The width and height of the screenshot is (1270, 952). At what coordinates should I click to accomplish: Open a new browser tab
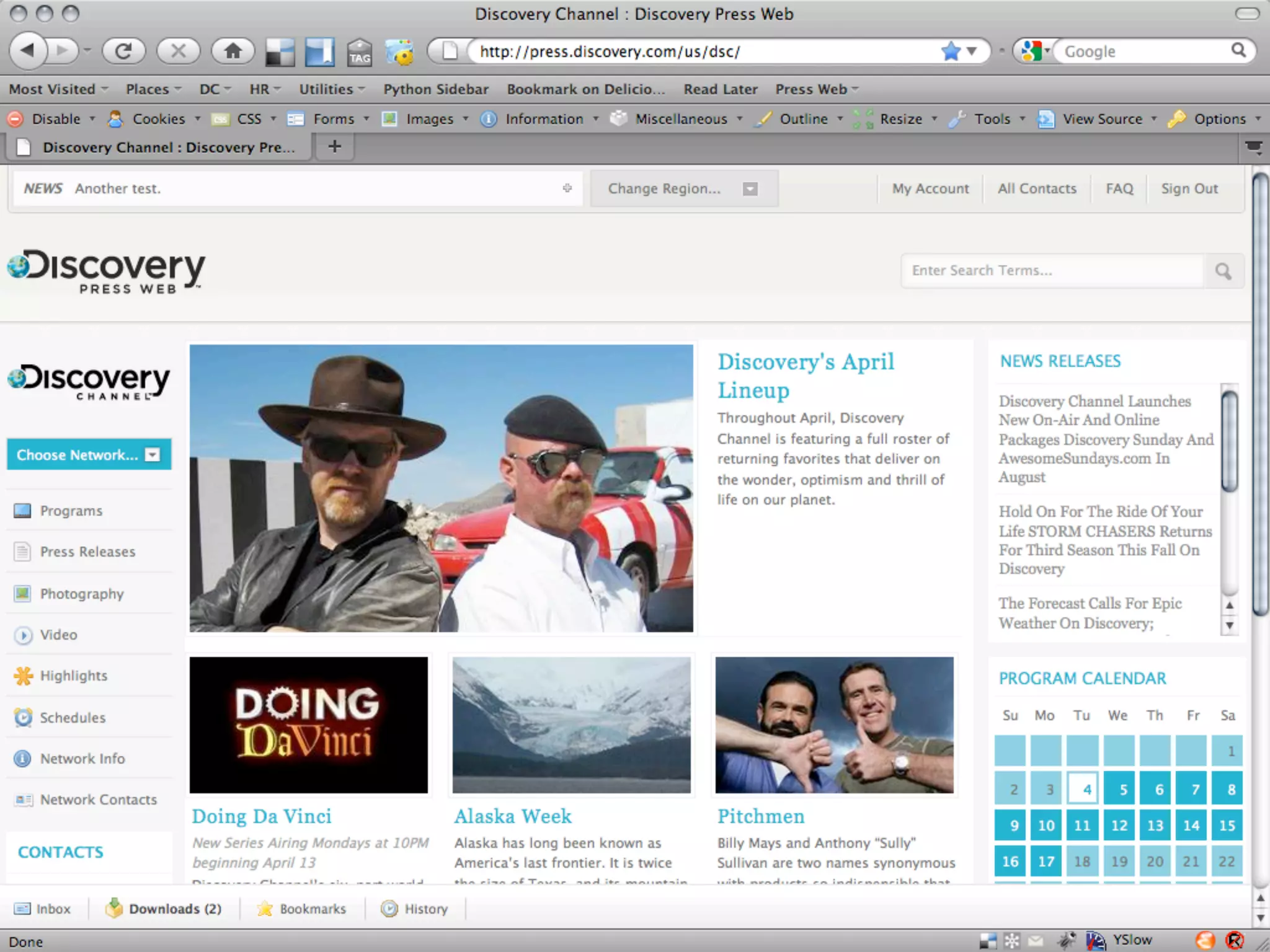(x=334, y=147)
